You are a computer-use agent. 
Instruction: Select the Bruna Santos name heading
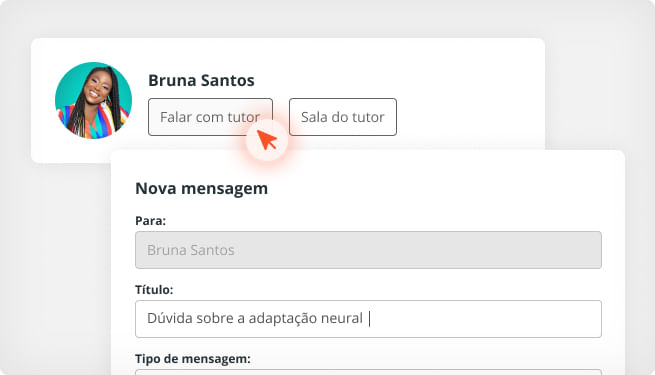(201, 80)
